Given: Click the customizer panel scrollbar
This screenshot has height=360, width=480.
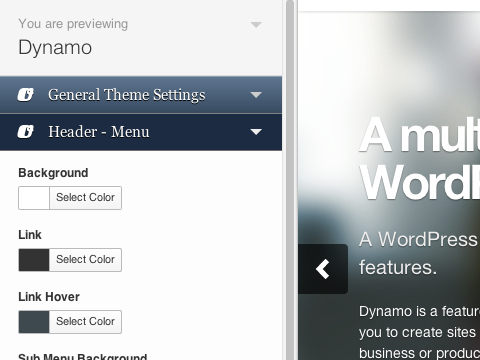Looking at the screenshot, I should (290, 180).
